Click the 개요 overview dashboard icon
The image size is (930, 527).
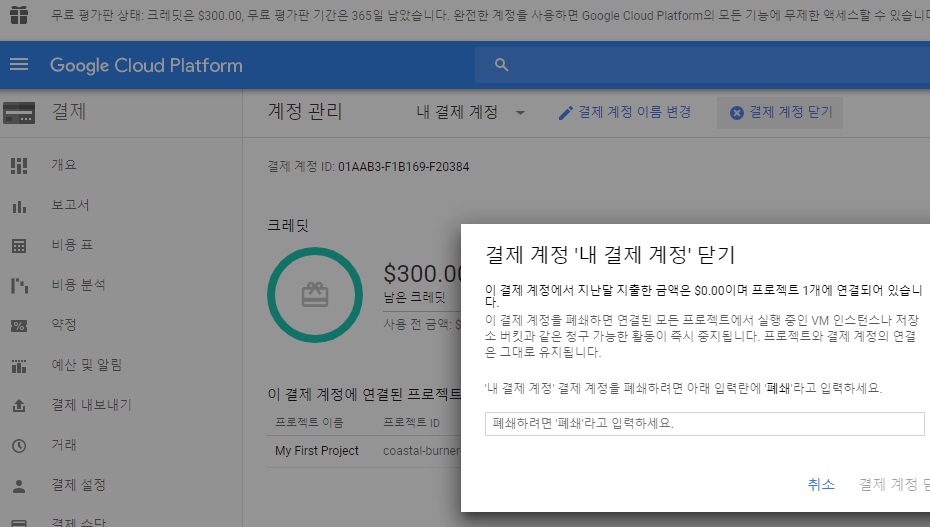19,166
